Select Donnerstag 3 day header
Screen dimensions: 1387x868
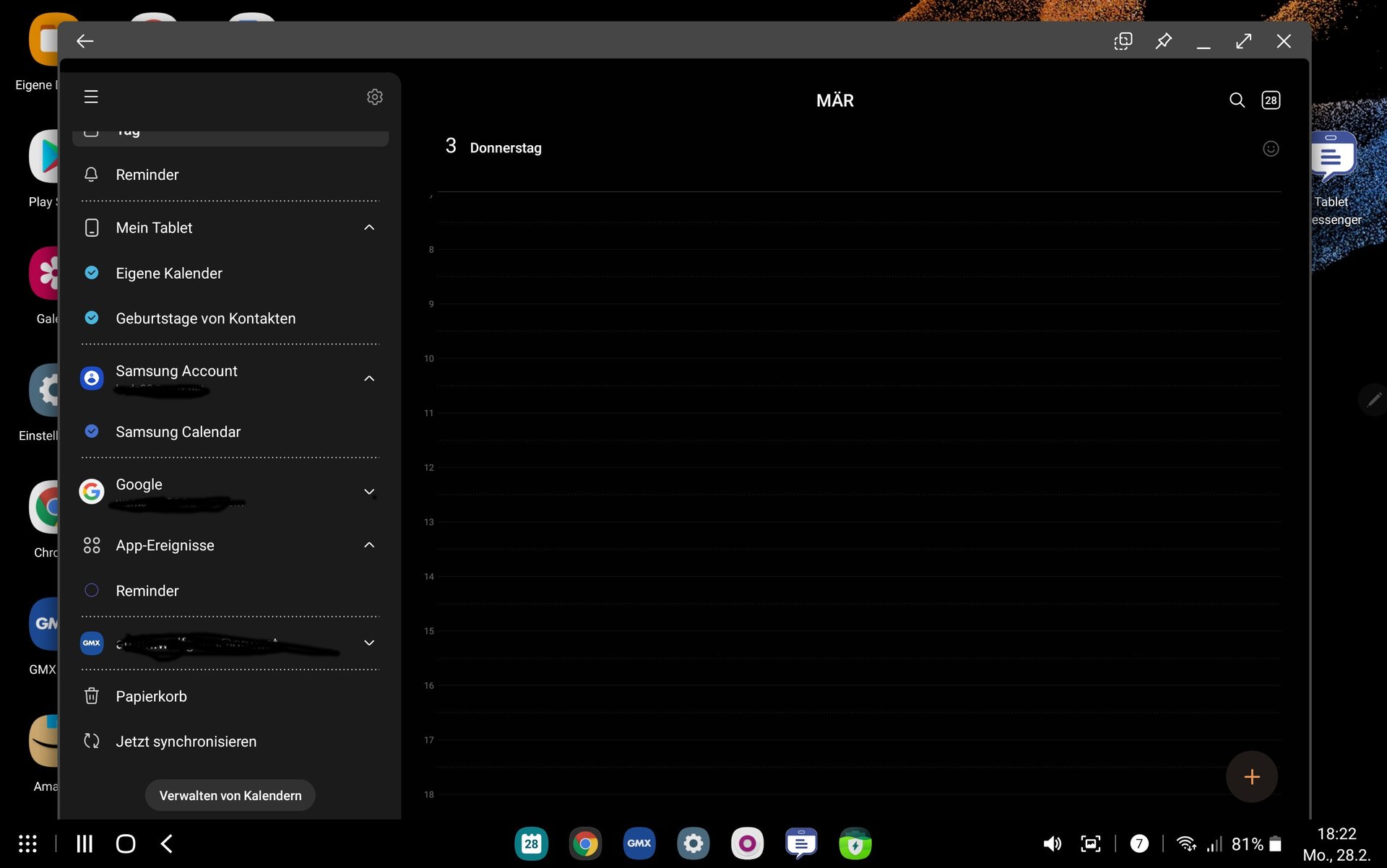click(493, 147)
